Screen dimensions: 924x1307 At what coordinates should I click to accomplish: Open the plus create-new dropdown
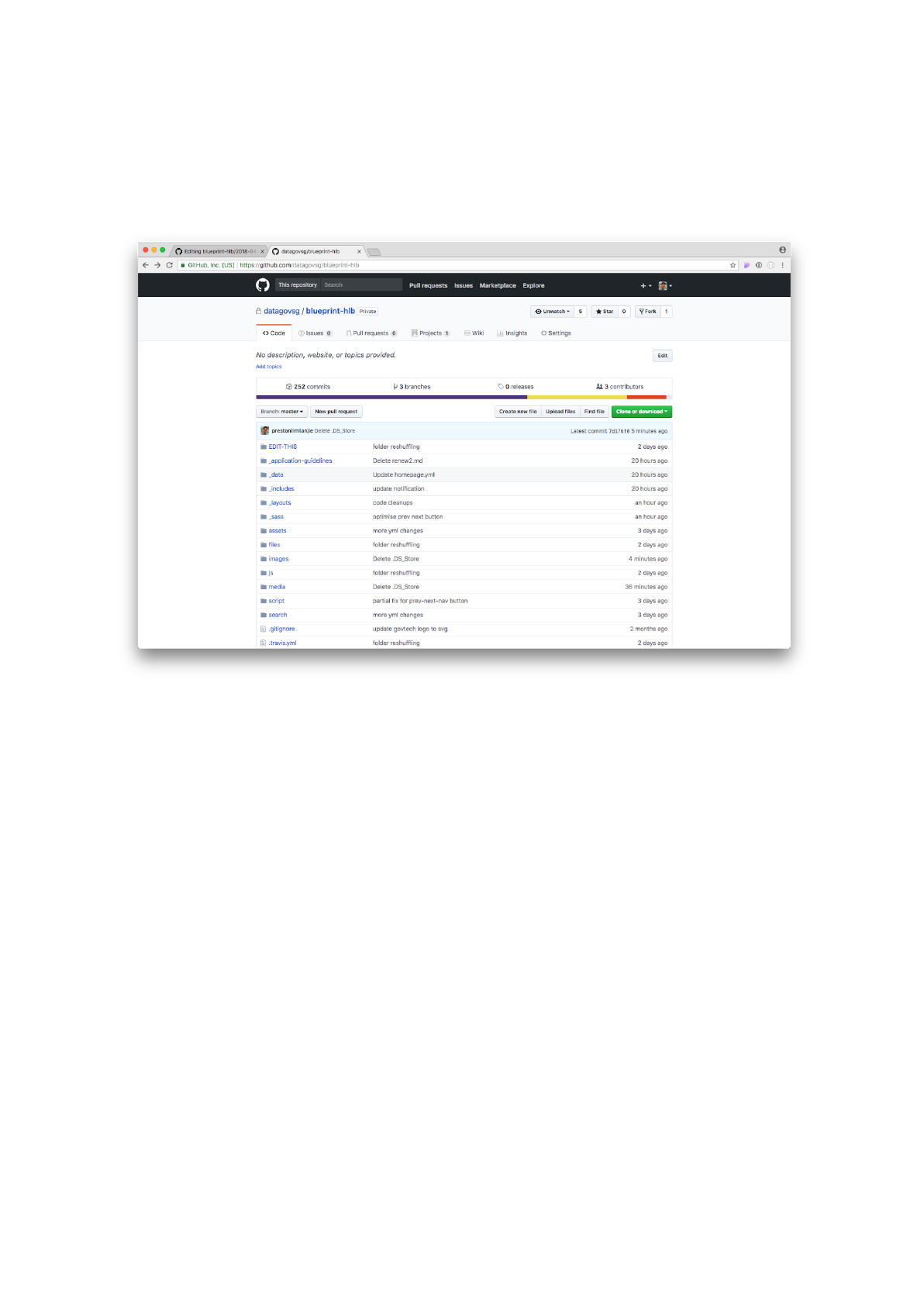(646, 286)
